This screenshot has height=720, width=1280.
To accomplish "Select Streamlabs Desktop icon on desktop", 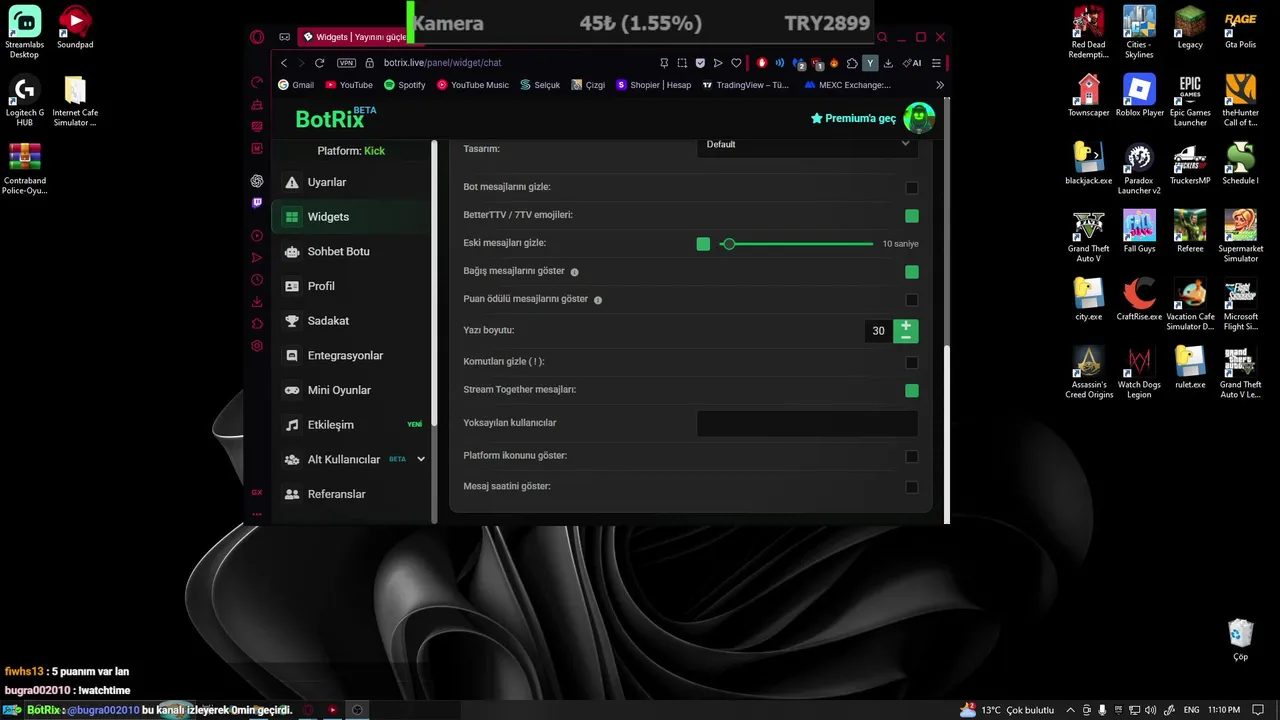I will (24, 32).
